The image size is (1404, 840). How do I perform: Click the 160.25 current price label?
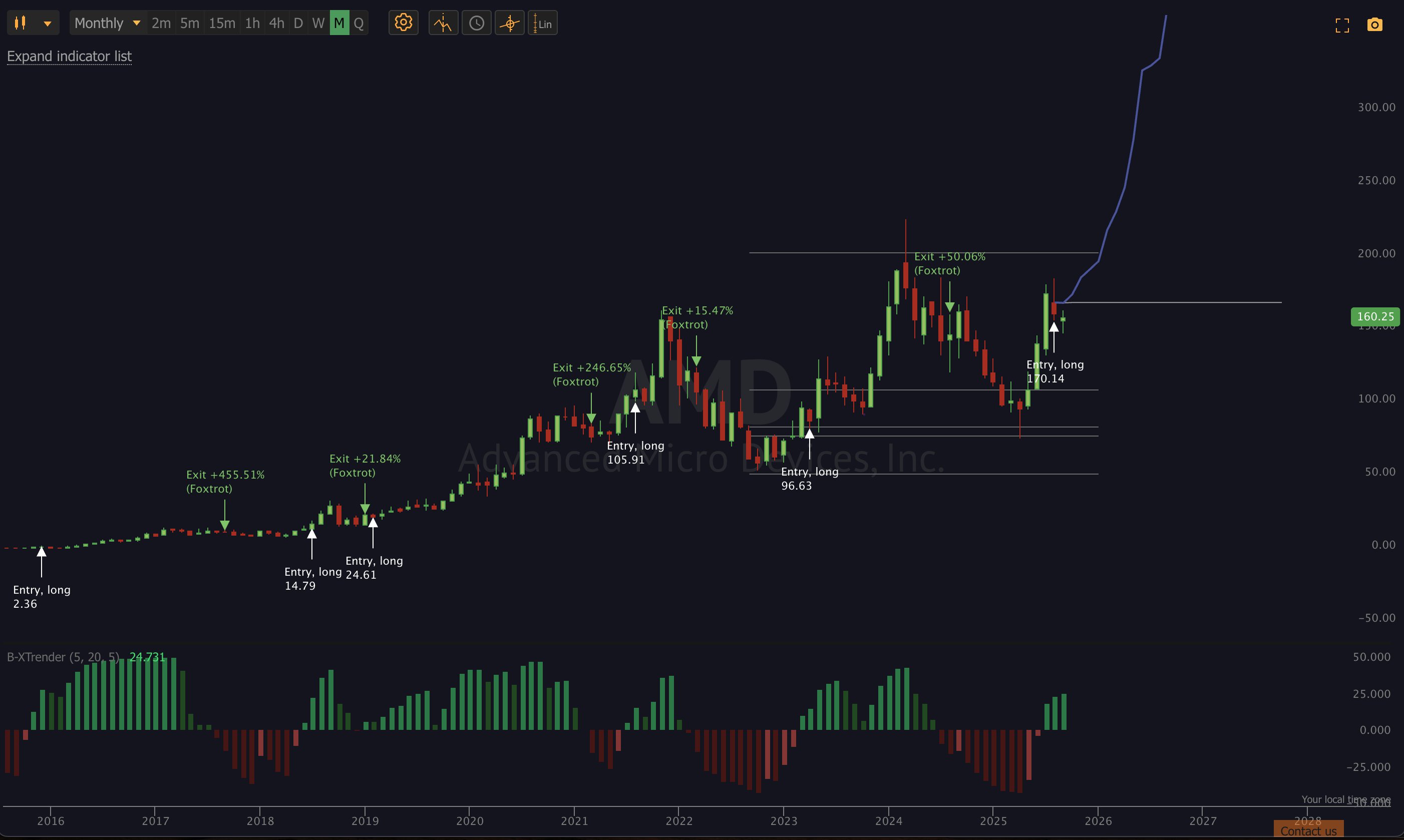click(x=1374, y=316)
